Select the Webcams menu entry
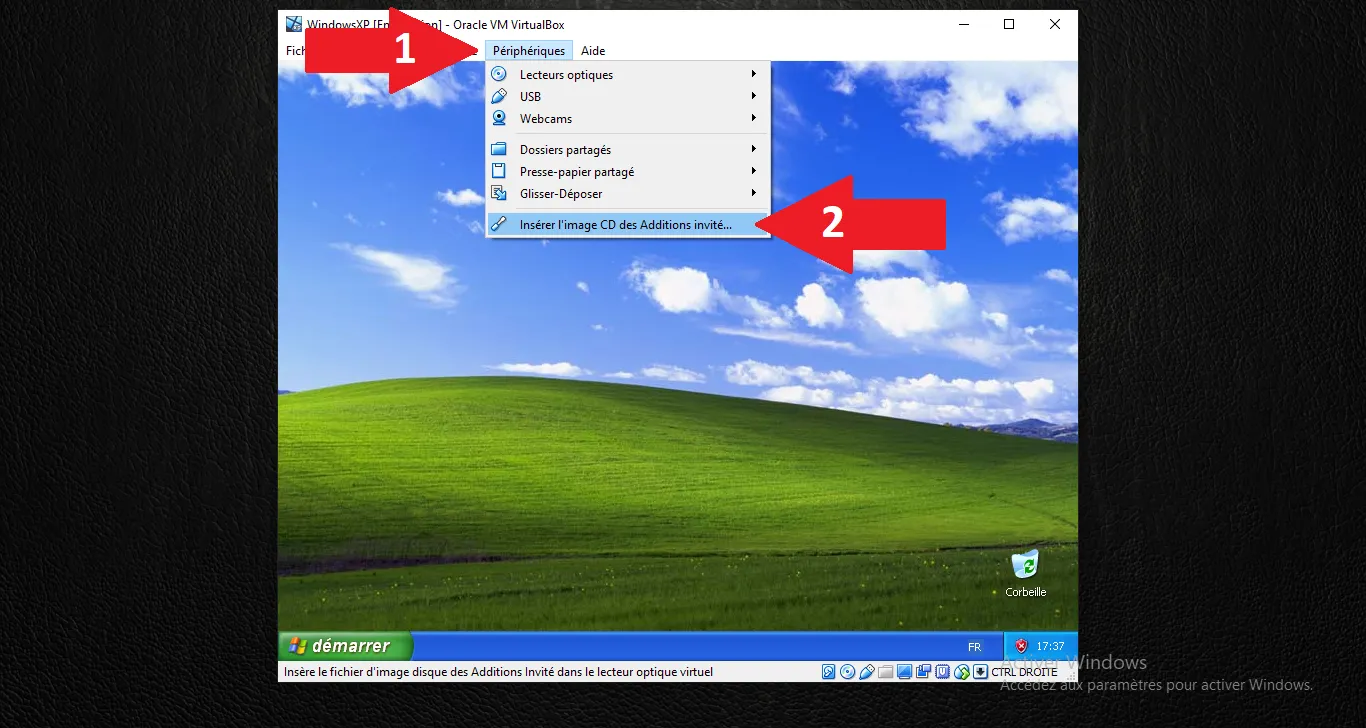The width and height of the screenshot is (1366, 728). tap(546, 119)
